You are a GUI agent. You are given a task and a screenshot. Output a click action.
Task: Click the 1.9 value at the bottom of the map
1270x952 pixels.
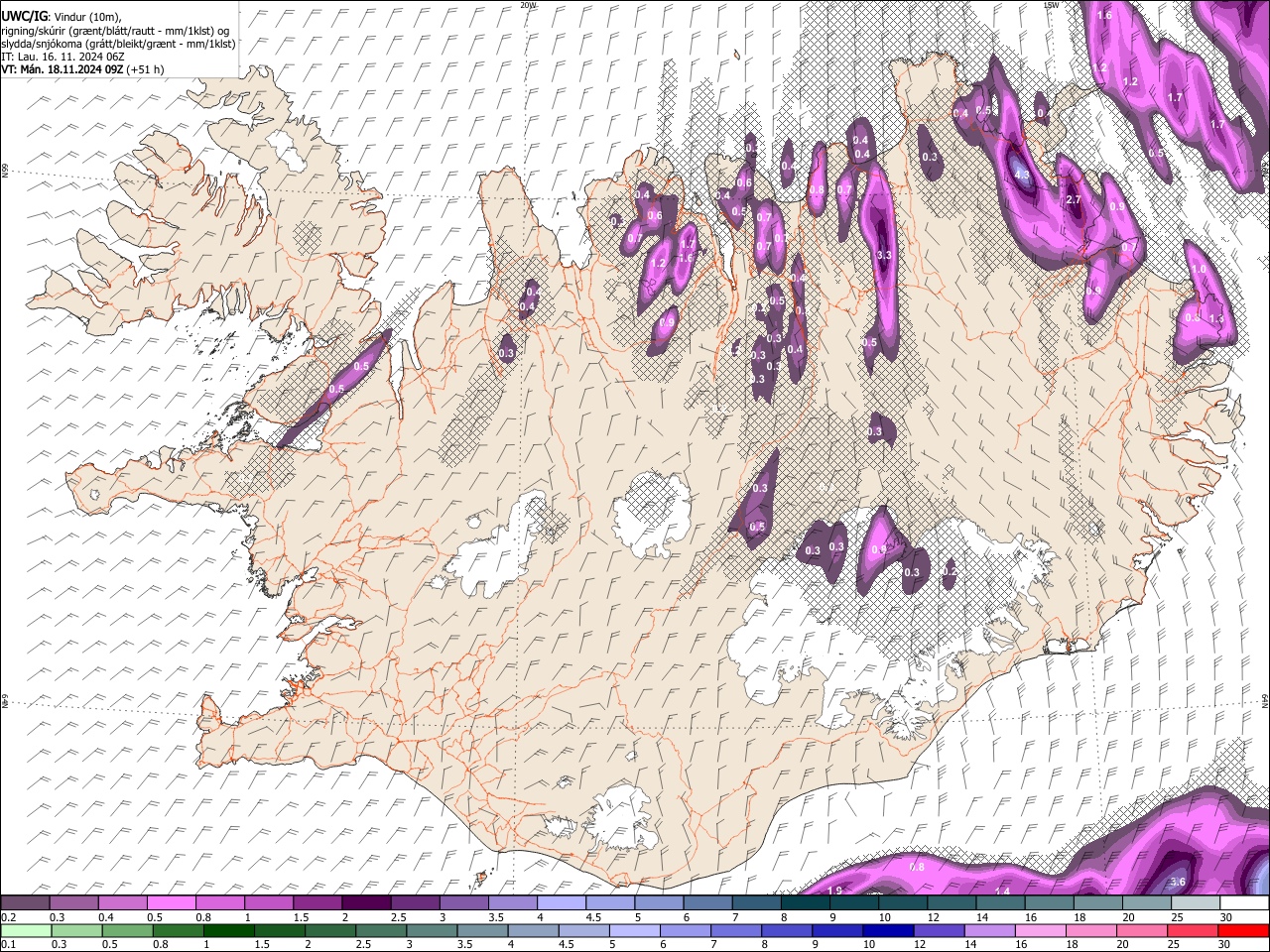(835, 891)
